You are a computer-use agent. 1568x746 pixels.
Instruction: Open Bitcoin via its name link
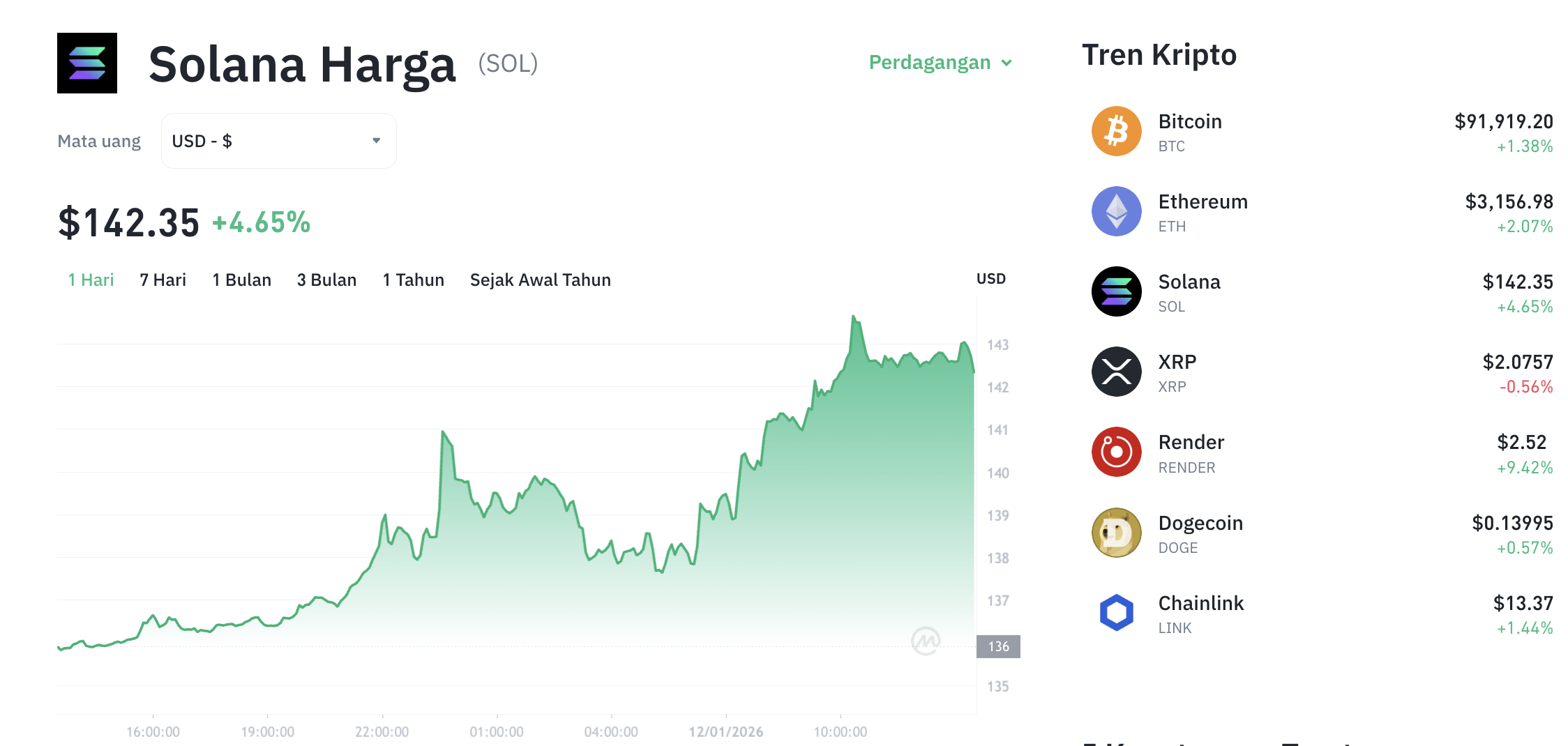(x=1190, y=121)
